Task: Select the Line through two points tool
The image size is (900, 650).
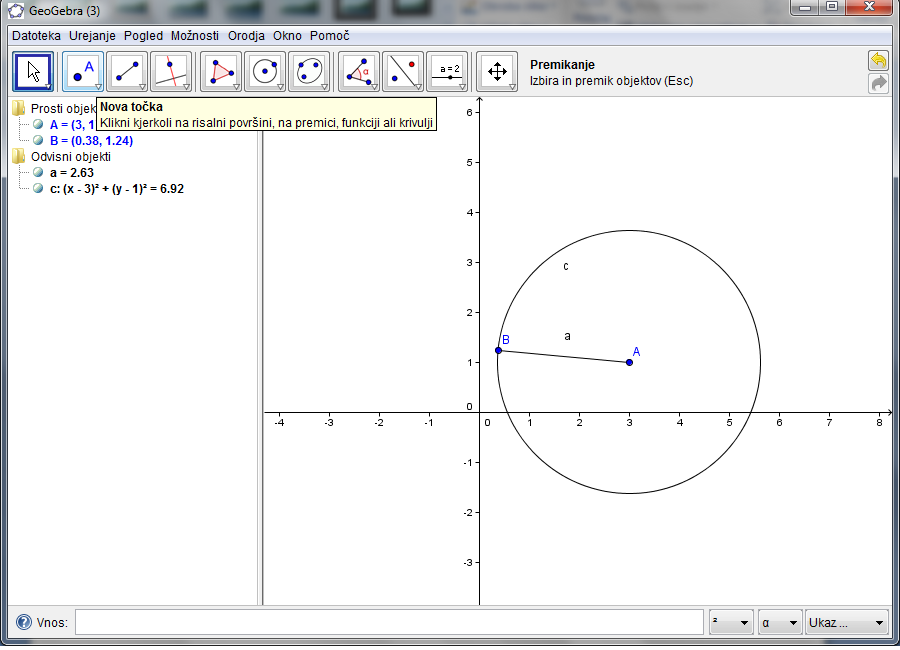Action: (127, 71)
